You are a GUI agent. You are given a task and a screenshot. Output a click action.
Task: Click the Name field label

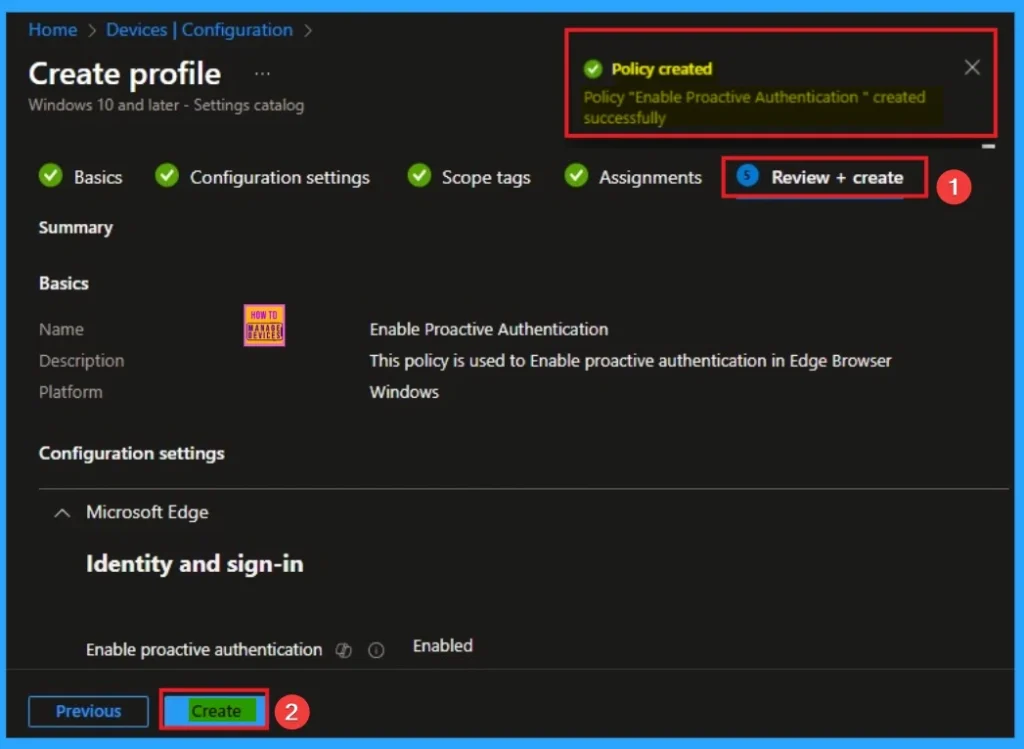point(61,330)
